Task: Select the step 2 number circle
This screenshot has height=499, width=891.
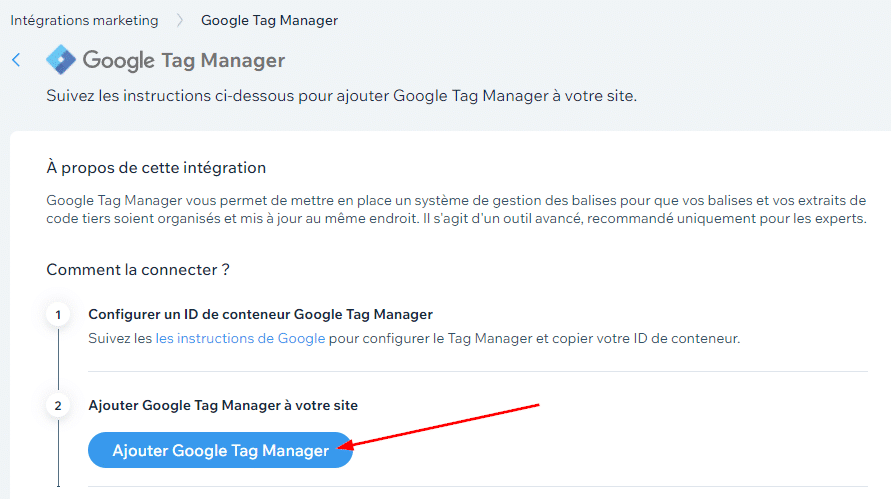Action: pos(58,405)
